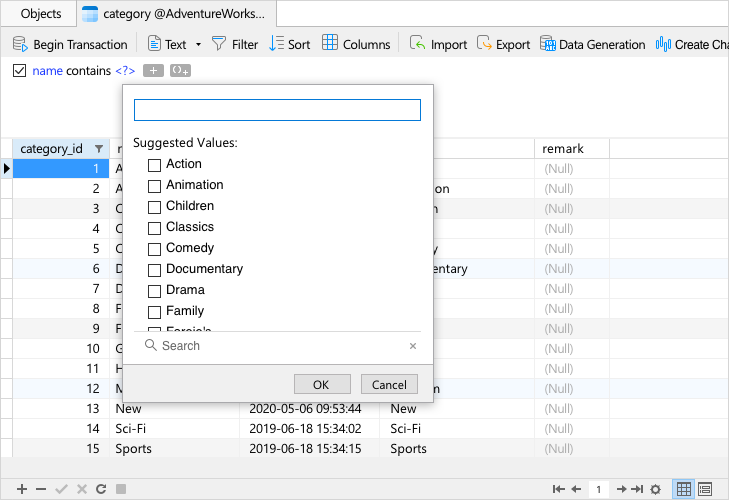Click the category_id filter funnel icon
Image resolution: width=729 pixels, height=500 pixels.
[x=99, y=149]
